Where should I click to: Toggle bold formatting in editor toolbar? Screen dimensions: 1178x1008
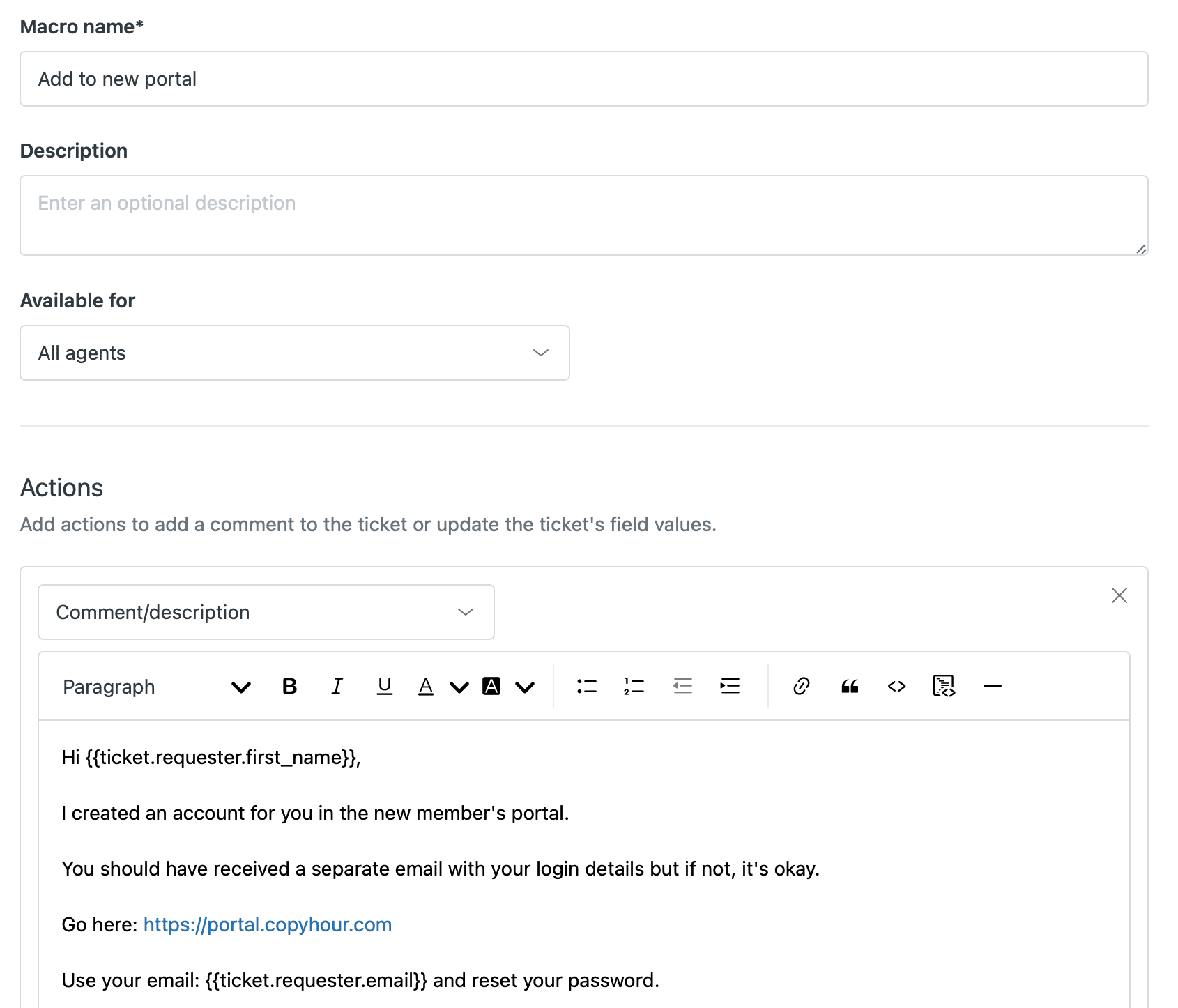(289, 687)
